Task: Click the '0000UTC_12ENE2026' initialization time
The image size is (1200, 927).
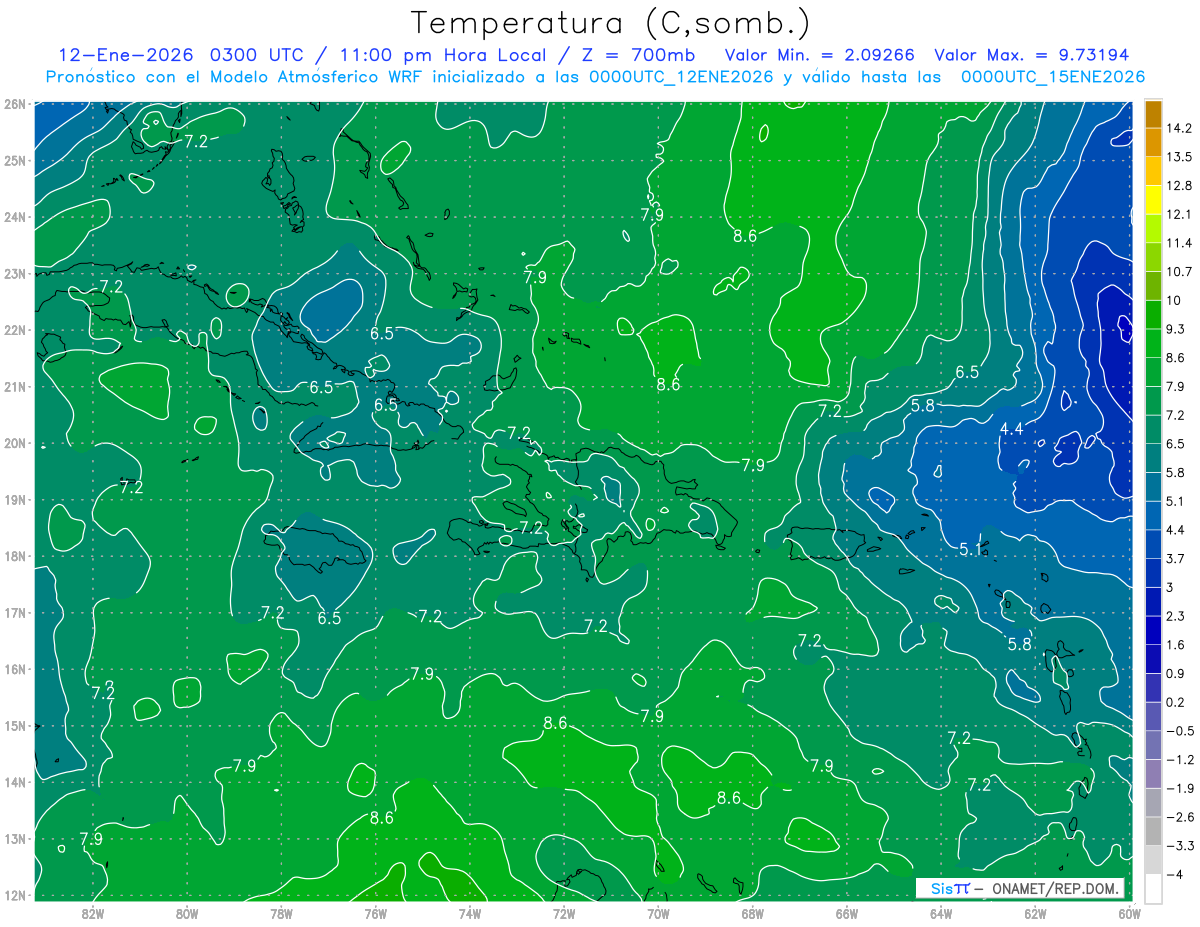Action: click(x=681, y=77)
